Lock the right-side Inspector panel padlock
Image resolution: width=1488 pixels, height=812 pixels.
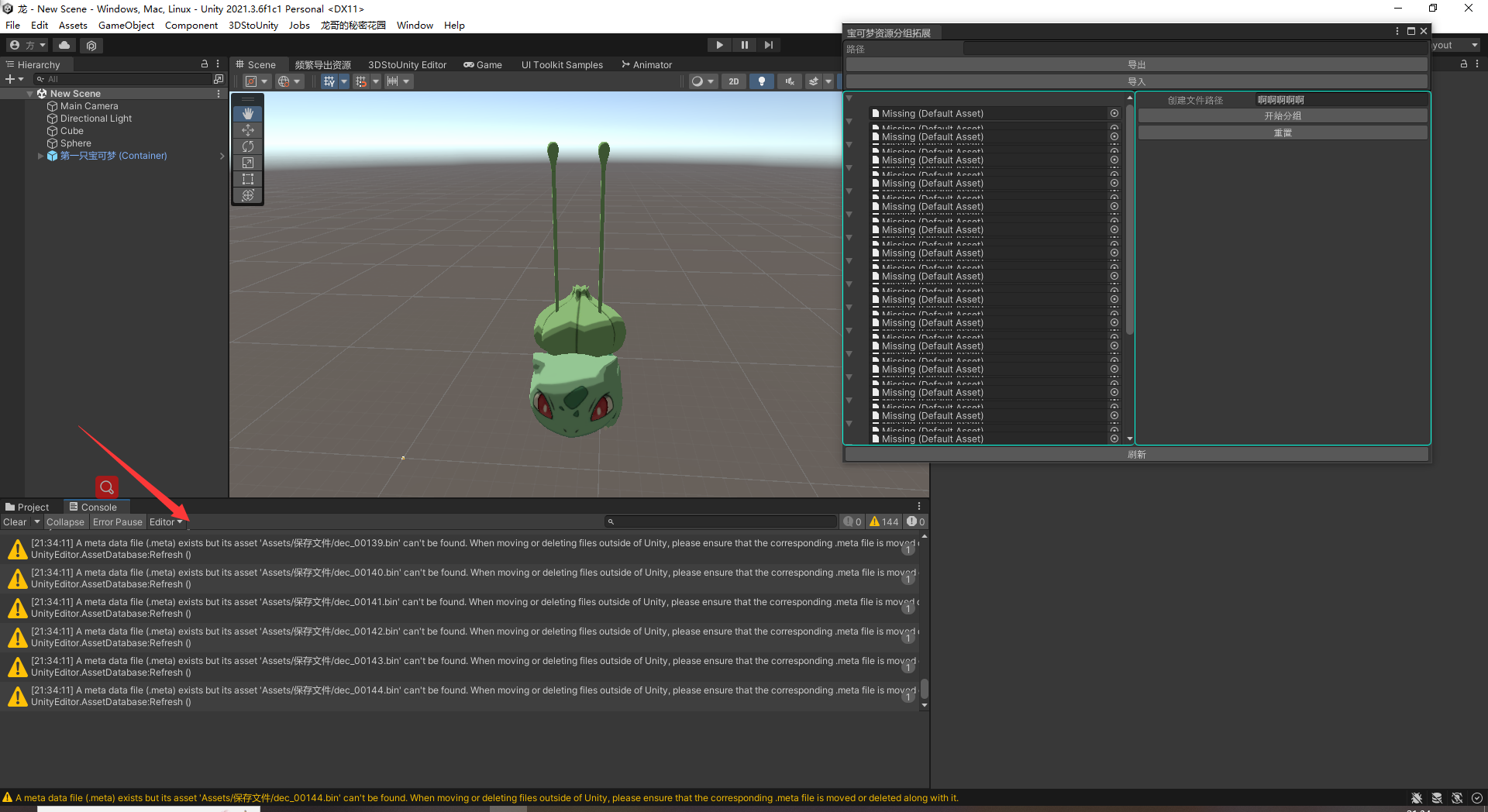click(1464, 64)
